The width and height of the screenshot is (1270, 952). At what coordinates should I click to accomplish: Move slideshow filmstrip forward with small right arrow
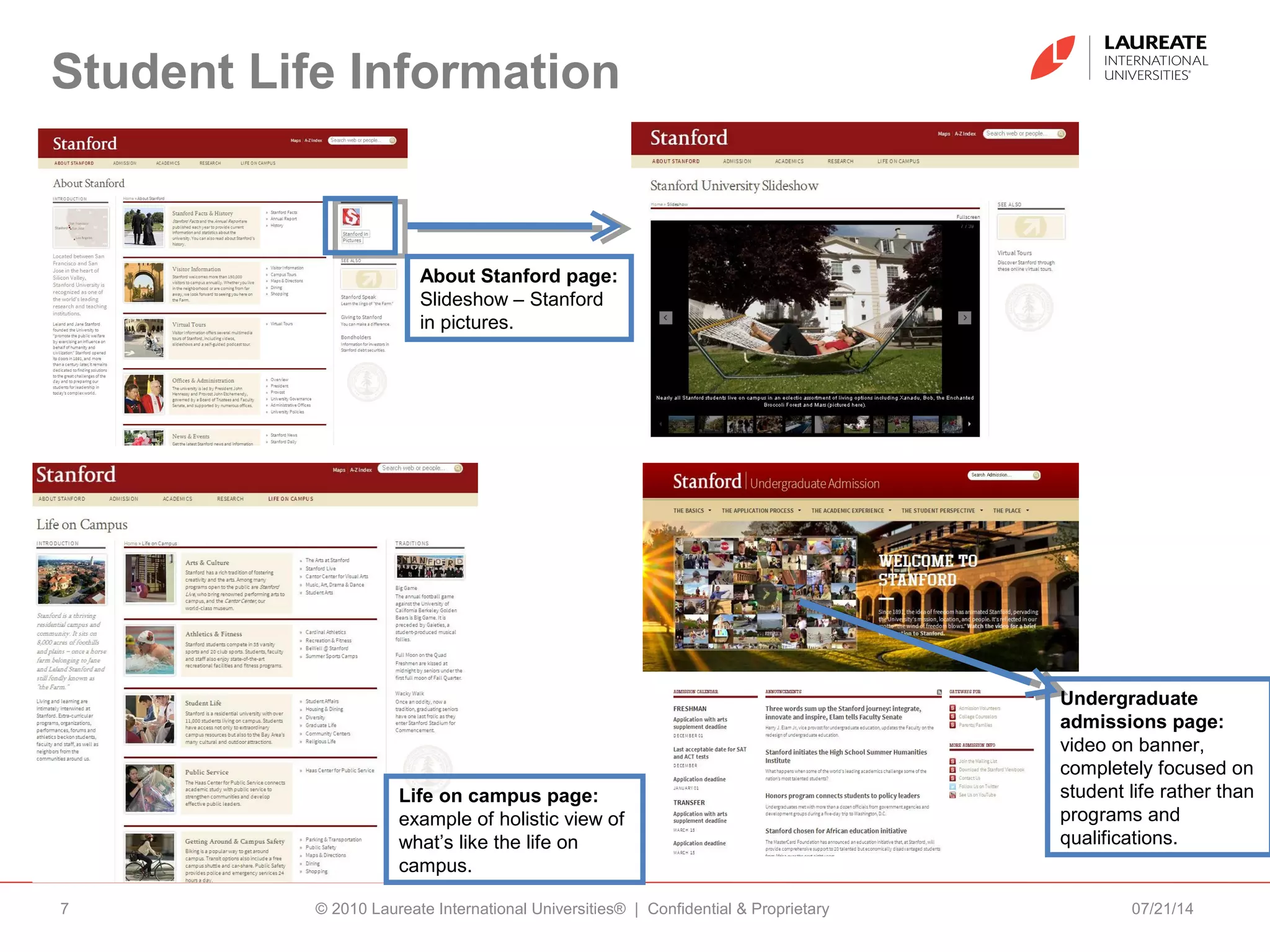[969, 425]
